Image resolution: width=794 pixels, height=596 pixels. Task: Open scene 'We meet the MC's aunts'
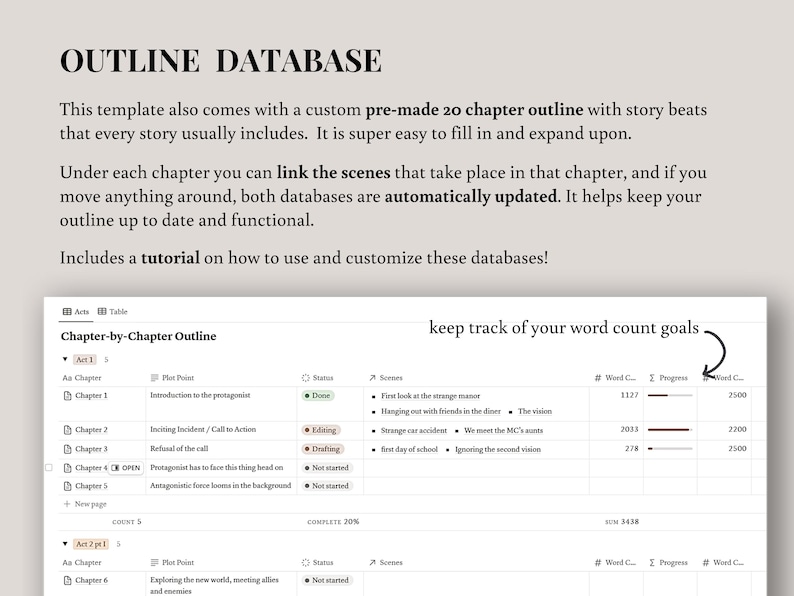503,430
